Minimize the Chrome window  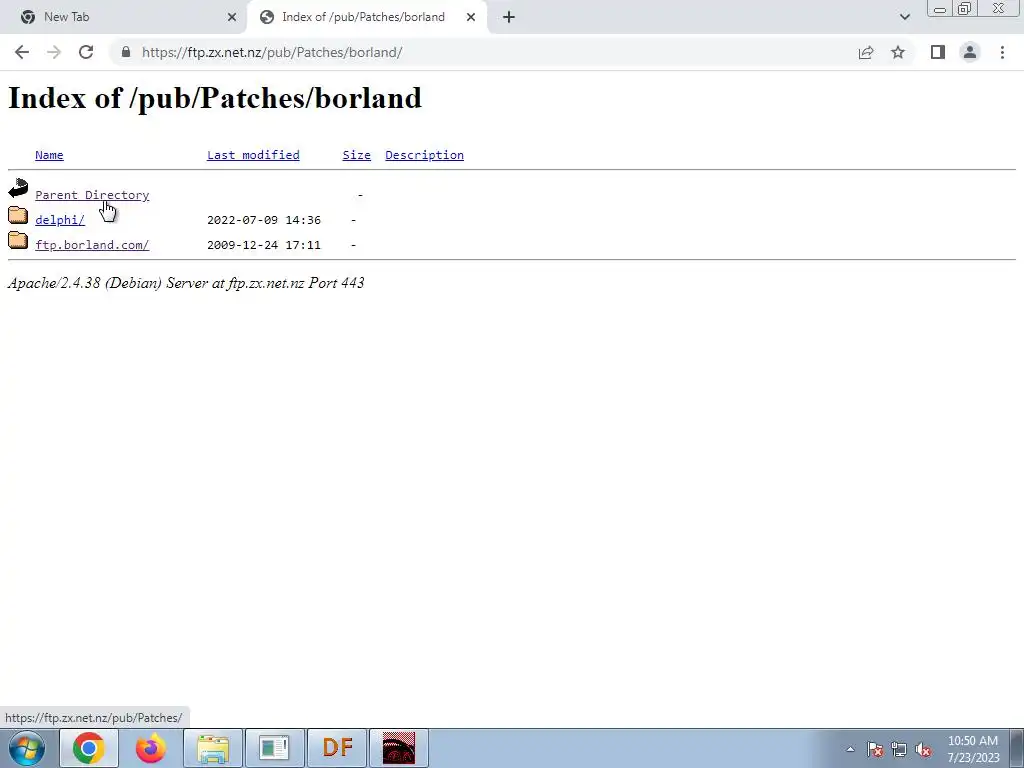tap(940, 9)
